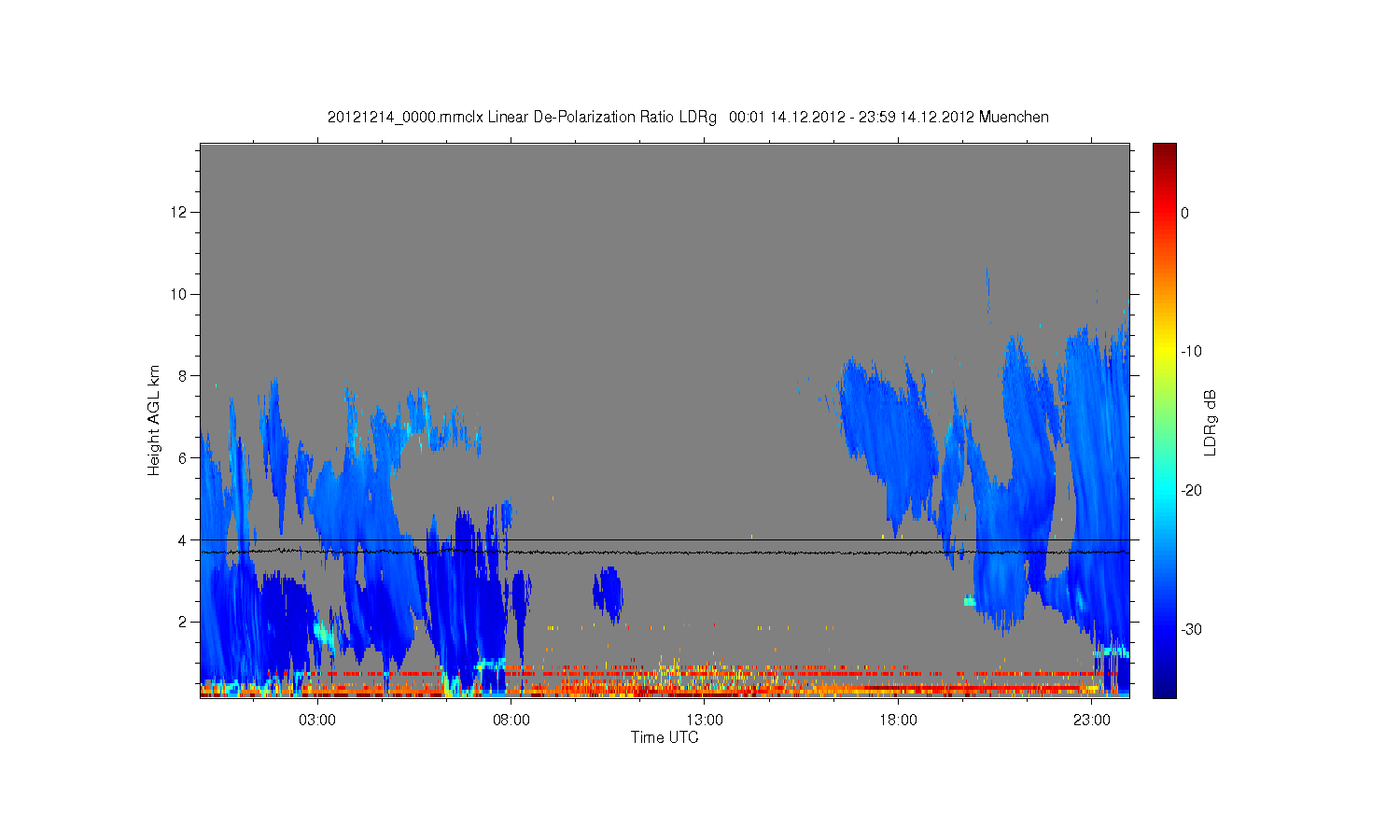Click the colorbar value -20
1400x840 pixels.
(x=1191, y=491)
